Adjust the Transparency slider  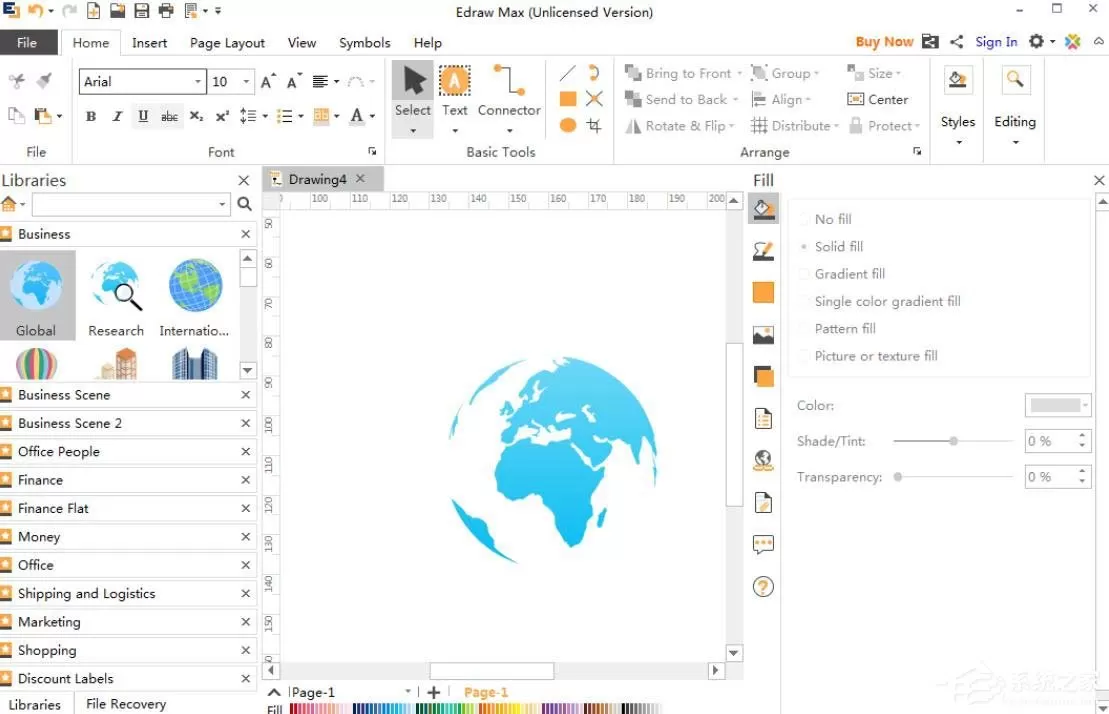[898, 477]
